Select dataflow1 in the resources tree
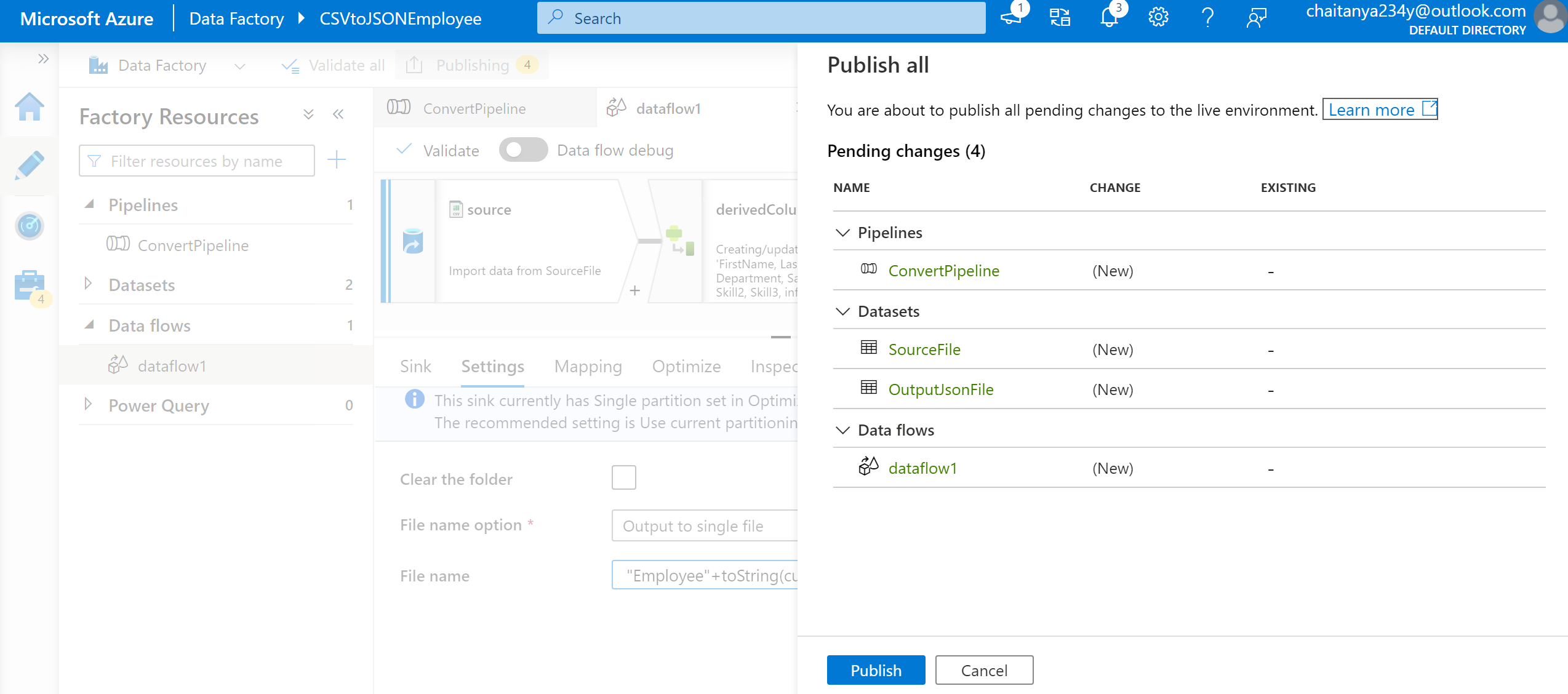Screen dimensions: 1568x694 pos(217,365)
